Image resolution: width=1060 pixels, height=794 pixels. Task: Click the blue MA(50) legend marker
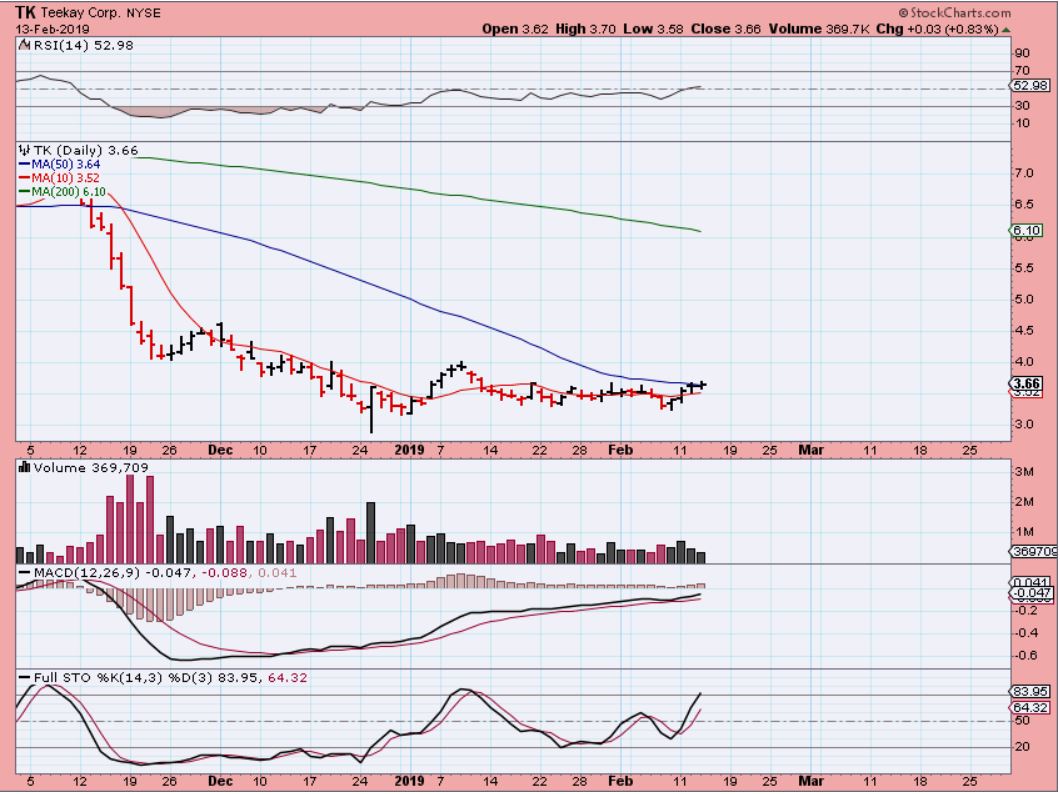(24, 164)
